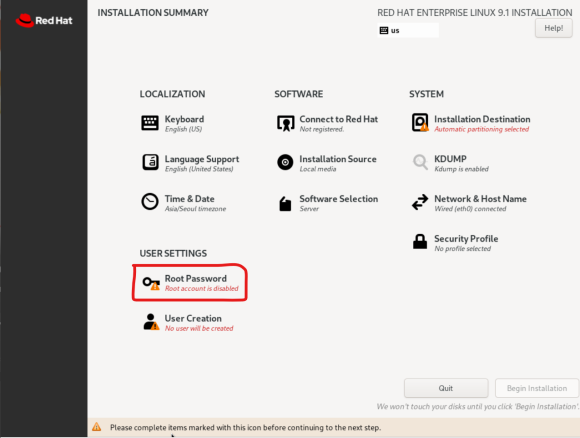Screen dimensions: 580x438
Task: Click the KDUMP magnifier icon
Action: 420,162
